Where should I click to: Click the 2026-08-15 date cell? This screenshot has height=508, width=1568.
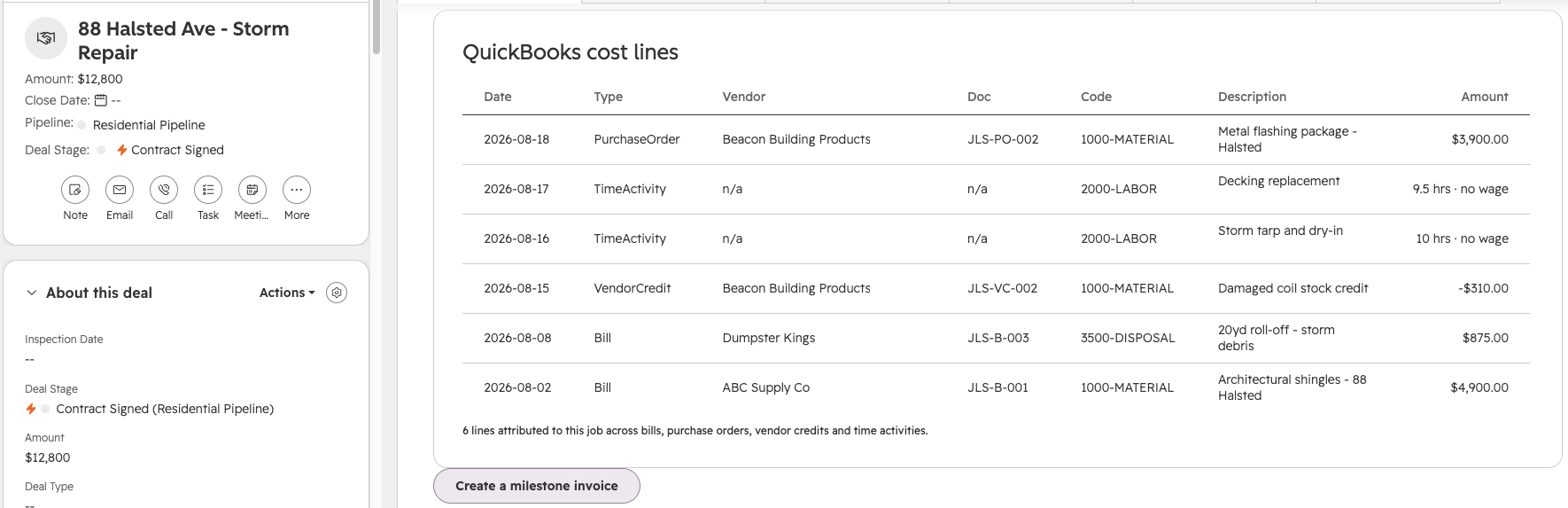coord(516,288)
